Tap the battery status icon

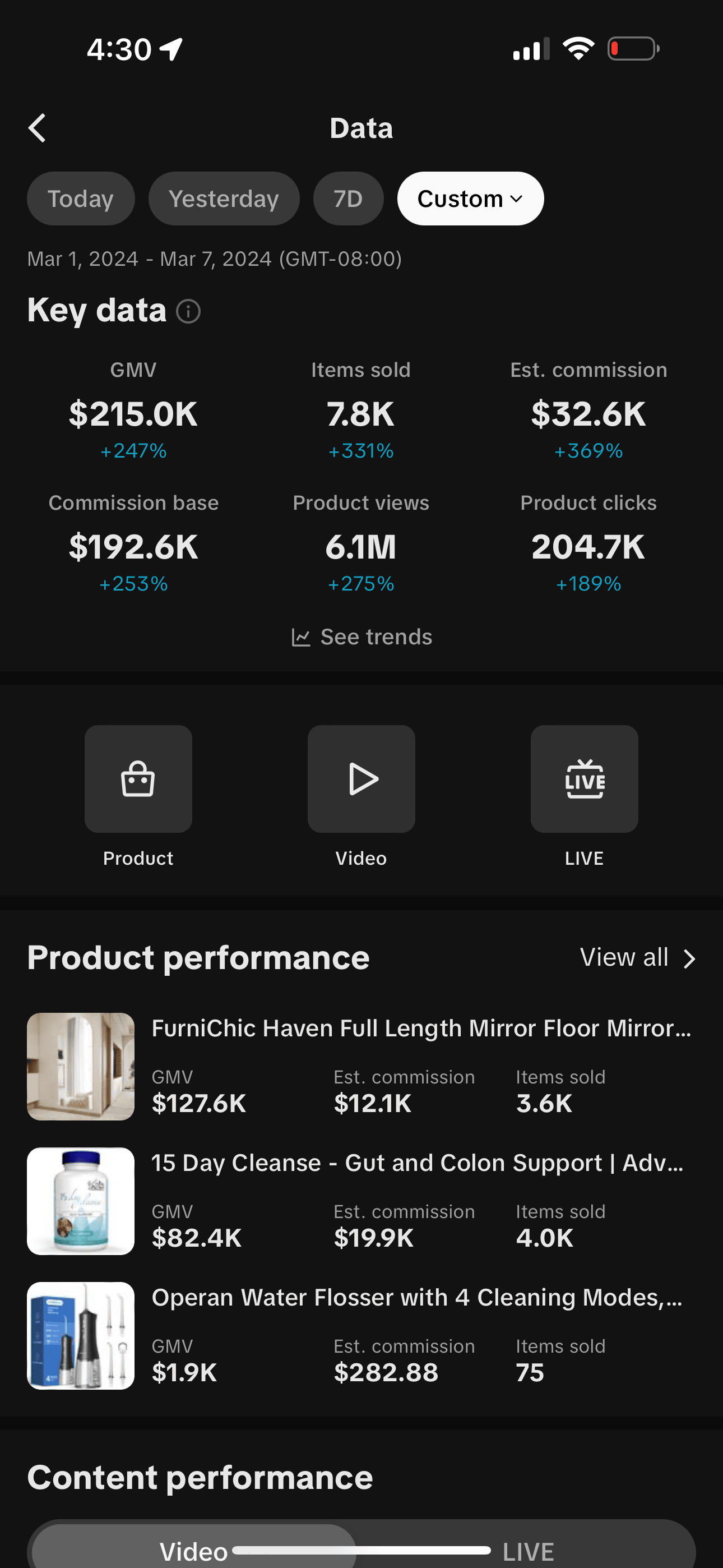point(633,49)
